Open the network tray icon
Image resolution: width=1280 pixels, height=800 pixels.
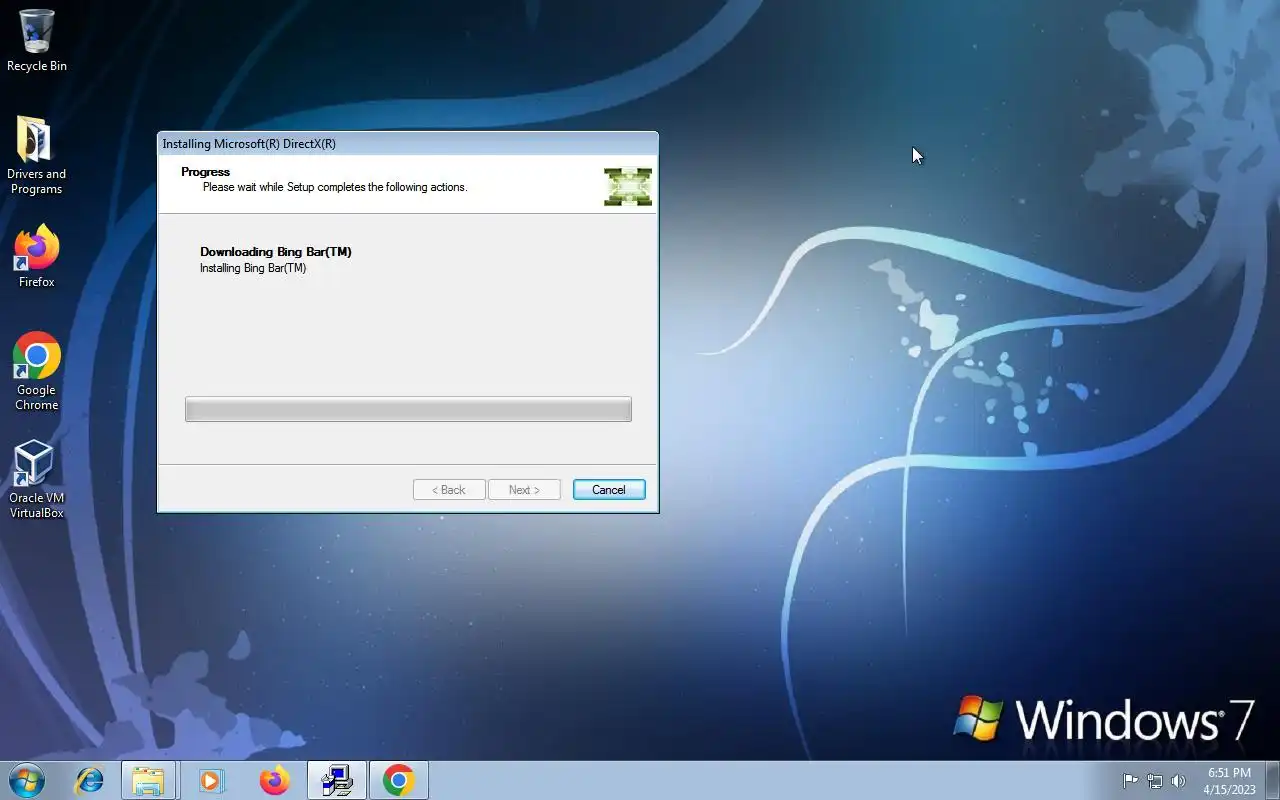[x=1155, y=781]
